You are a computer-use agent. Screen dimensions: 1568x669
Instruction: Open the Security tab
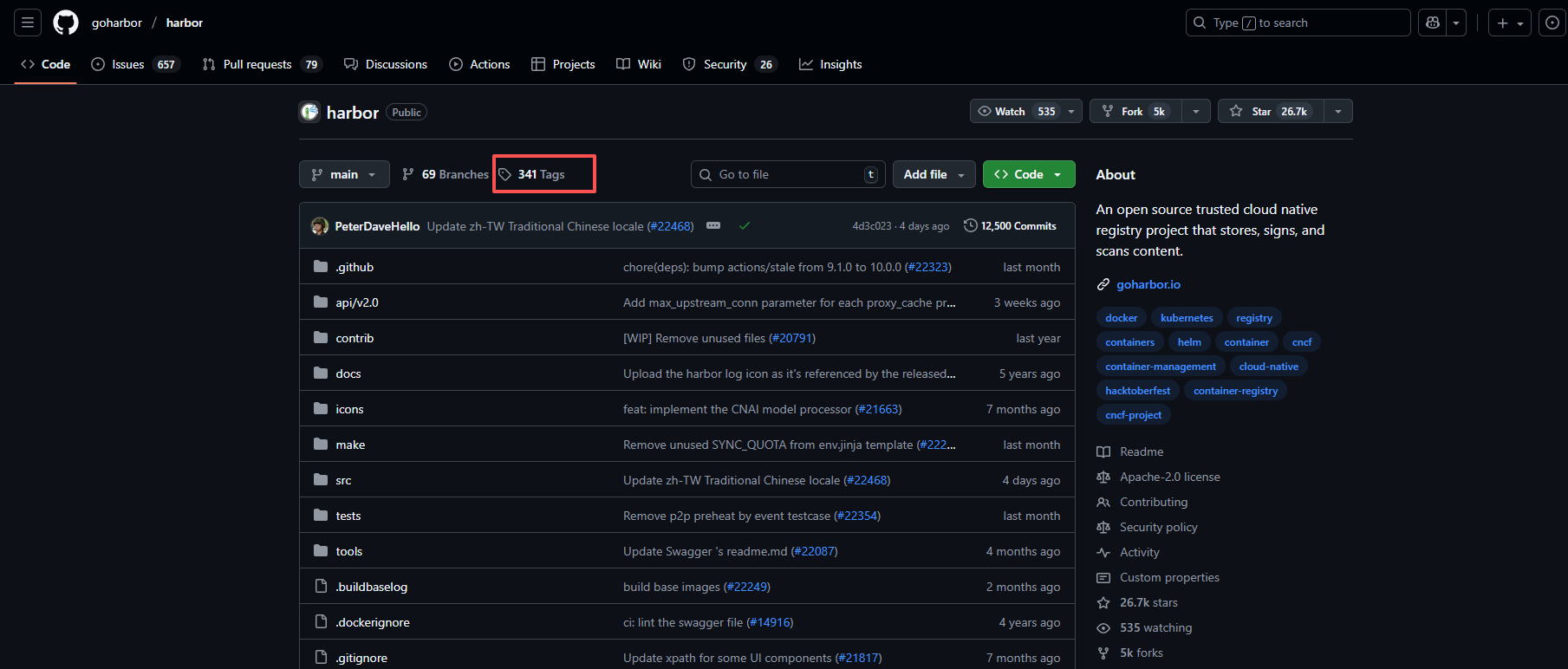730,64
